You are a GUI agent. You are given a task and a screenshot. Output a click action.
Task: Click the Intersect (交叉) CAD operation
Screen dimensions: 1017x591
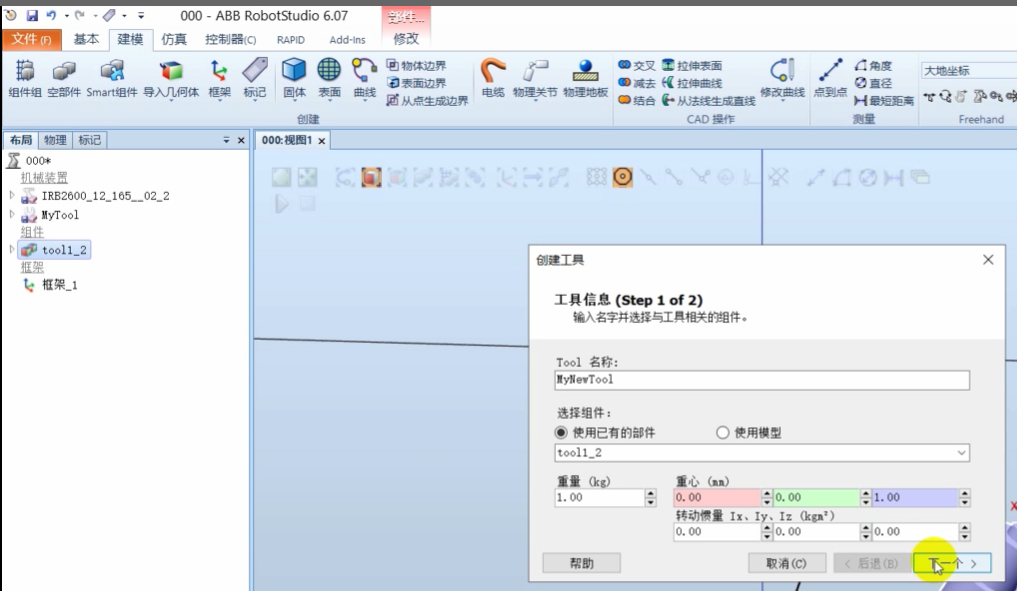pos(636,66)
